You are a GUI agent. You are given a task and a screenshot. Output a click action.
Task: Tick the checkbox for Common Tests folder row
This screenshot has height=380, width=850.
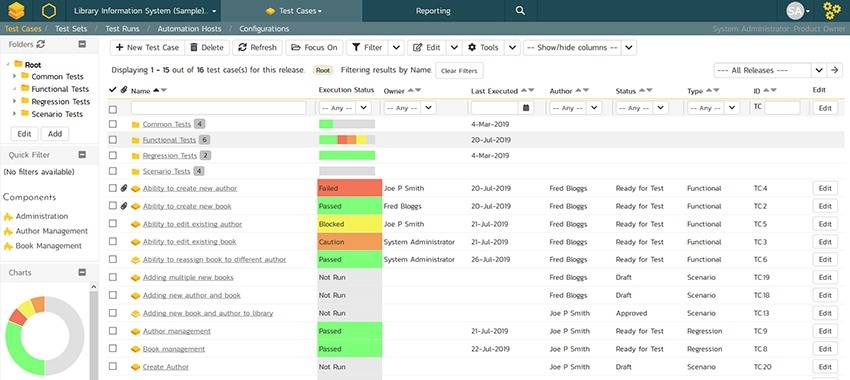coord(113,124)
